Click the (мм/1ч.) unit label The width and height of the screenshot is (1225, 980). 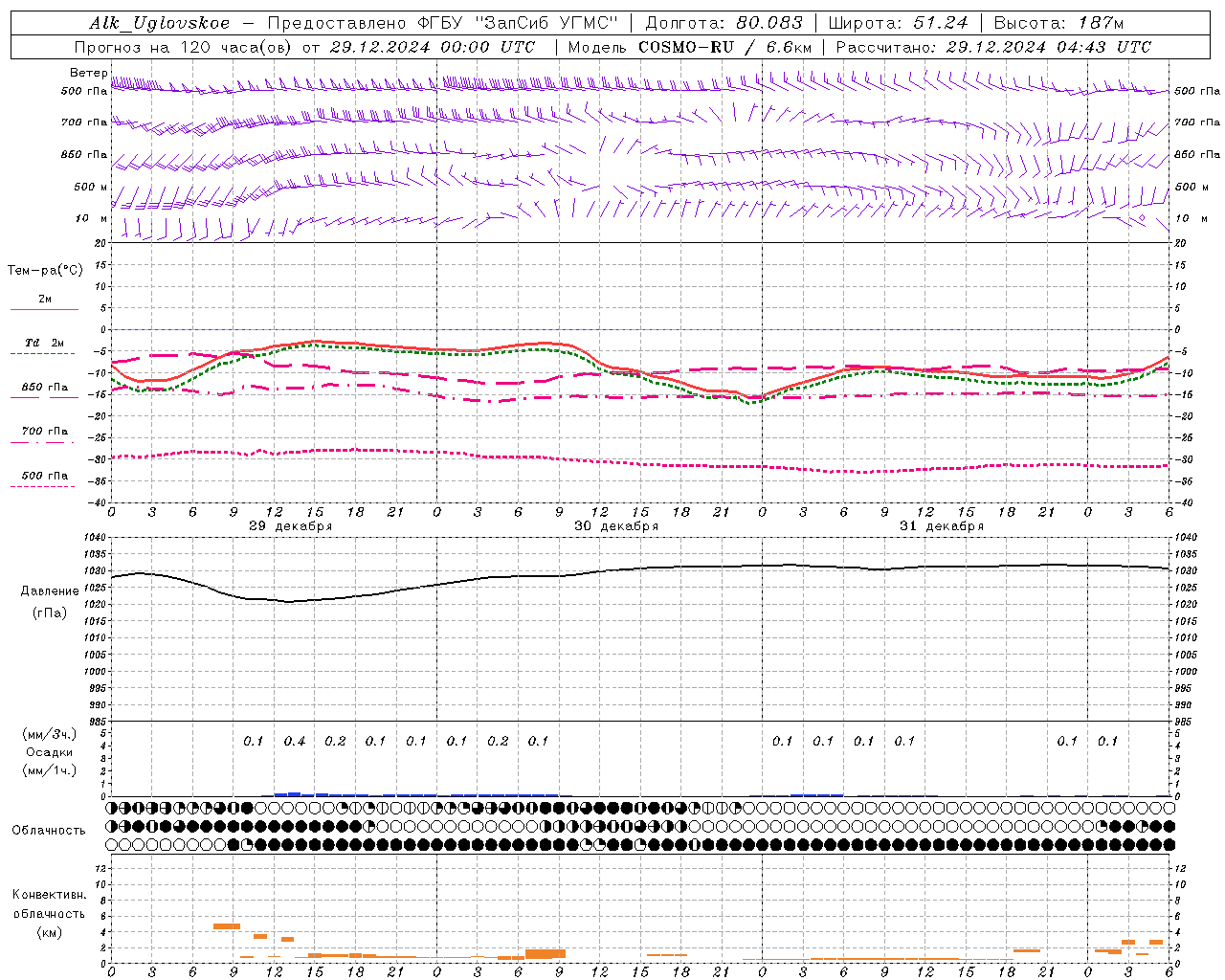coord(49,770)
